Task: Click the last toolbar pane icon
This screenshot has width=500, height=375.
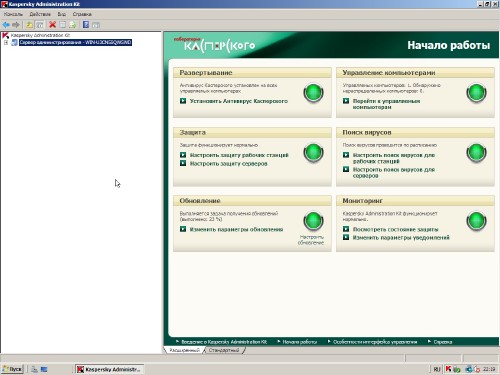Action: pyautogui.click(x=96, y=25)
